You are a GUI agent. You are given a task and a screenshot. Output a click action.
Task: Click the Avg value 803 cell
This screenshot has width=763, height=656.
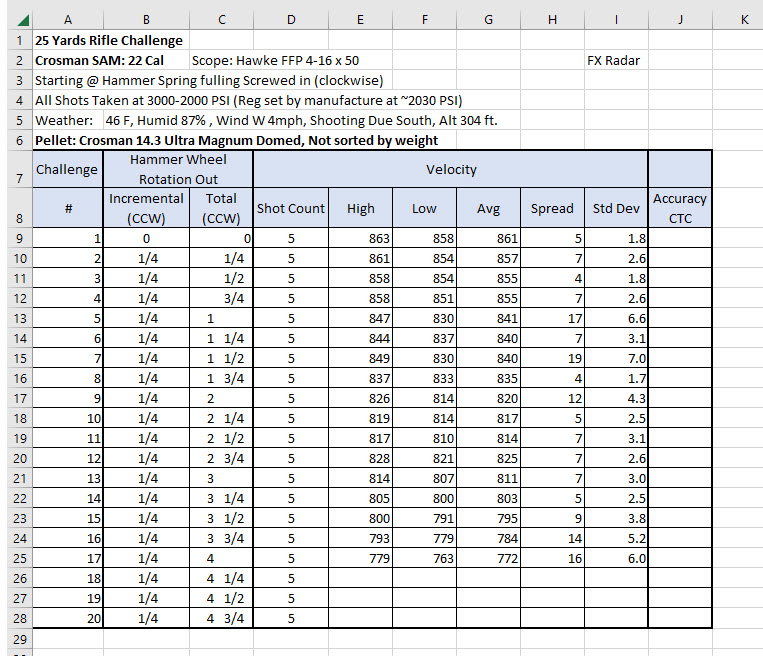point(489,498)
